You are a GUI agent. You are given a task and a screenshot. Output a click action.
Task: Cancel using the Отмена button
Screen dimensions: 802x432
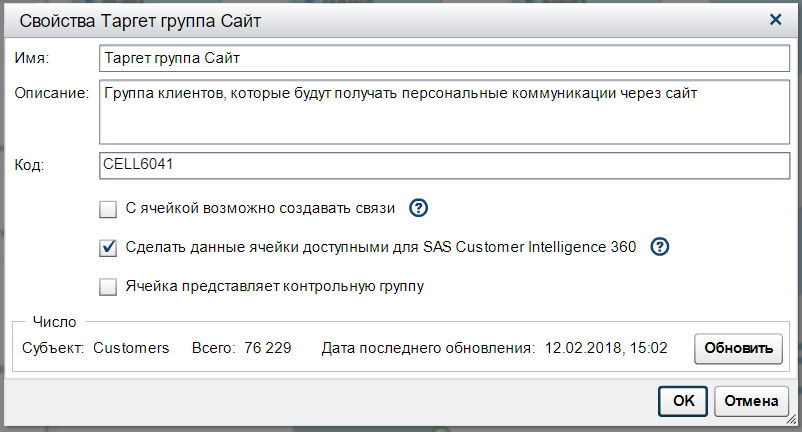[x=751, y=401]
